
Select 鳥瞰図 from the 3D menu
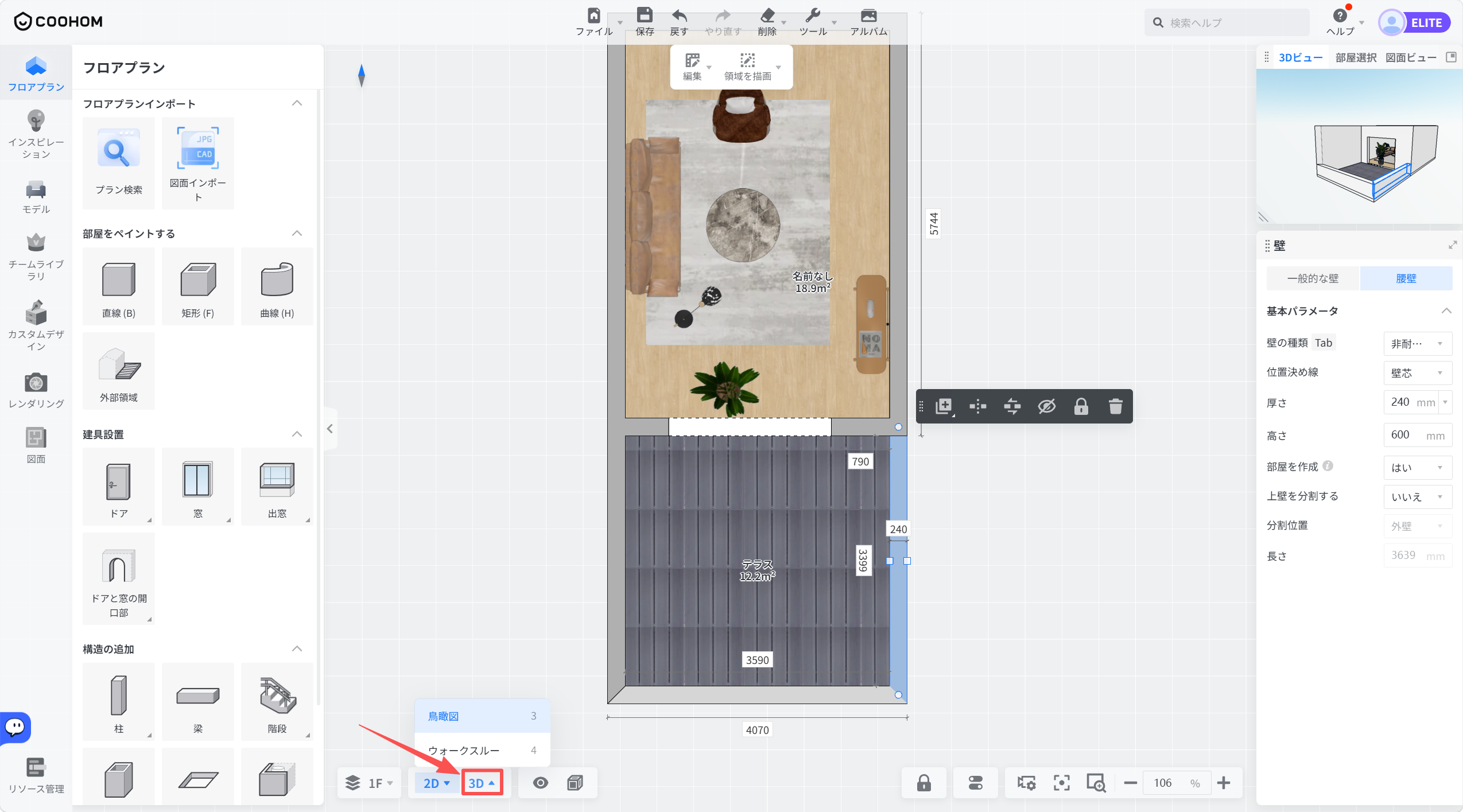pos(482,716)
